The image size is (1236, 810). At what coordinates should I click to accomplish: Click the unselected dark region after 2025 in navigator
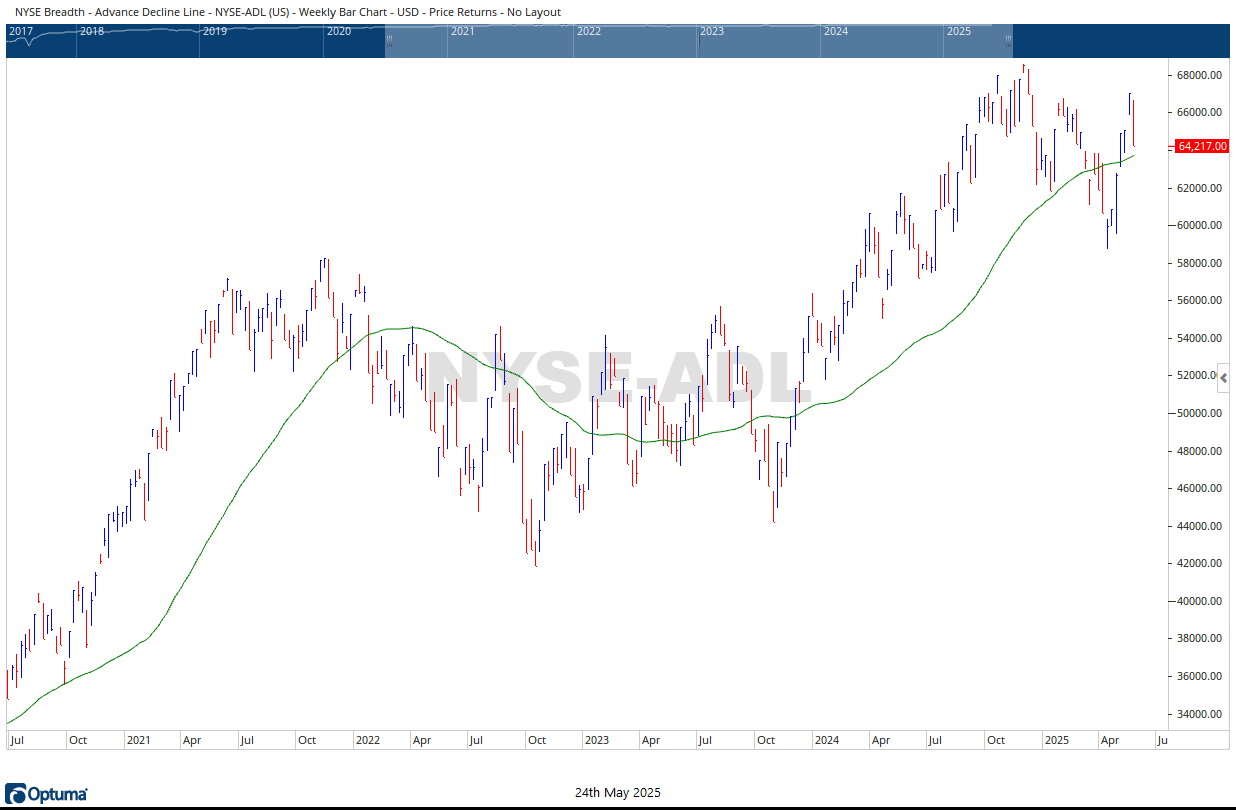tap(1118, 41)
